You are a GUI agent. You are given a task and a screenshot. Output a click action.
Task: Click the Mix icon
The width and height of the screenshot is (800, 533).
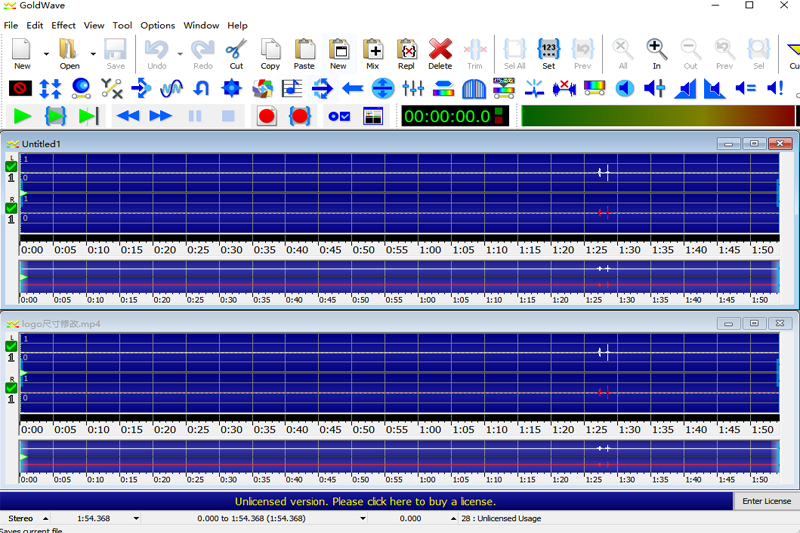(372, 49)
